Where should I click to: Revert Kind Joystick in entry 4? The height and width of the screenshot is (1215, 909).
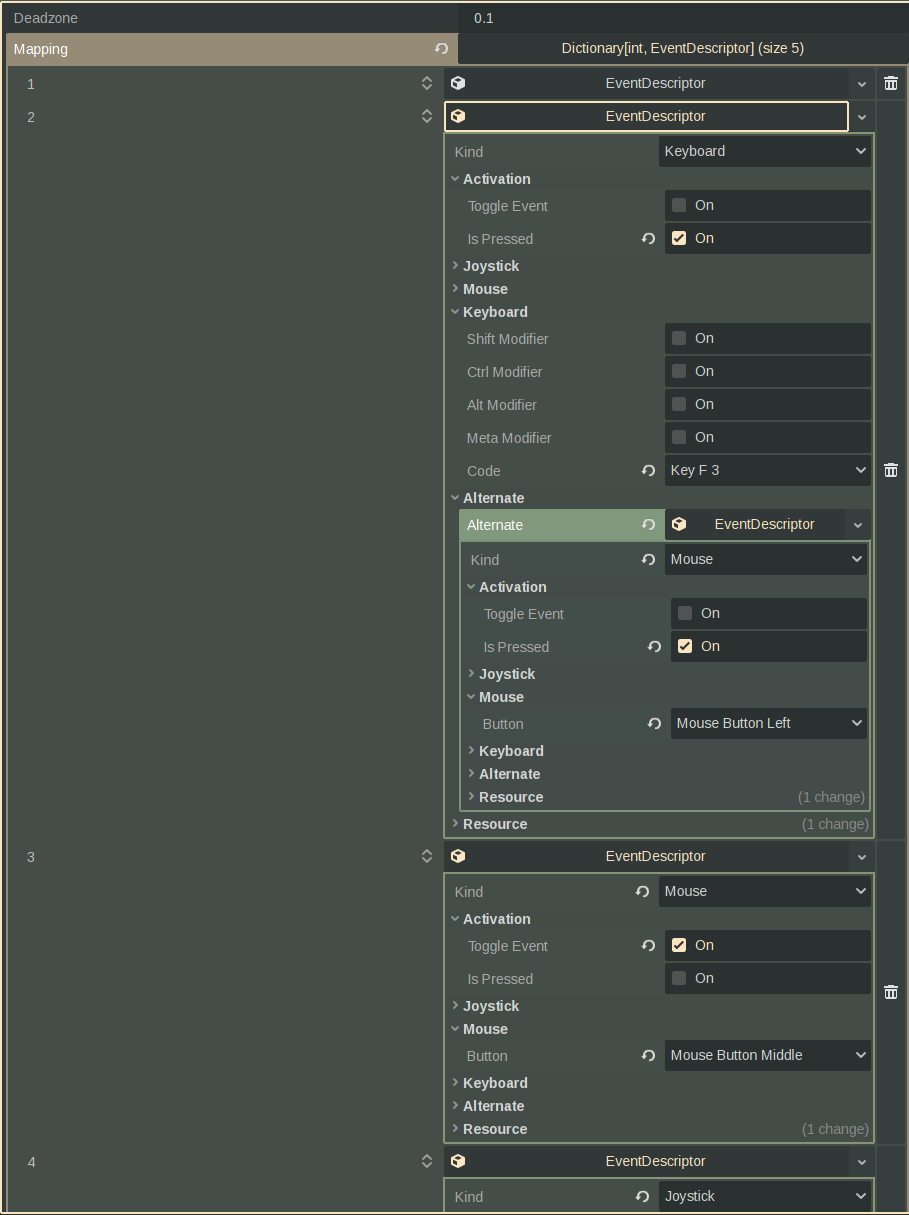[x=643, y=1197]
